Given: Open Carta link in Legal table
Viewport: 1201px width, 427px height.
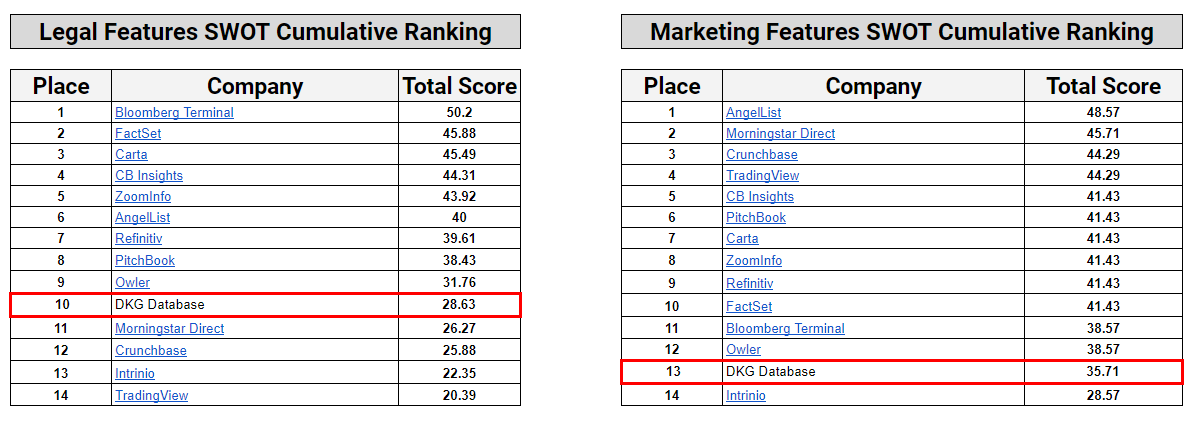Looking at the screenshot, I should click(x=131, y=155).
